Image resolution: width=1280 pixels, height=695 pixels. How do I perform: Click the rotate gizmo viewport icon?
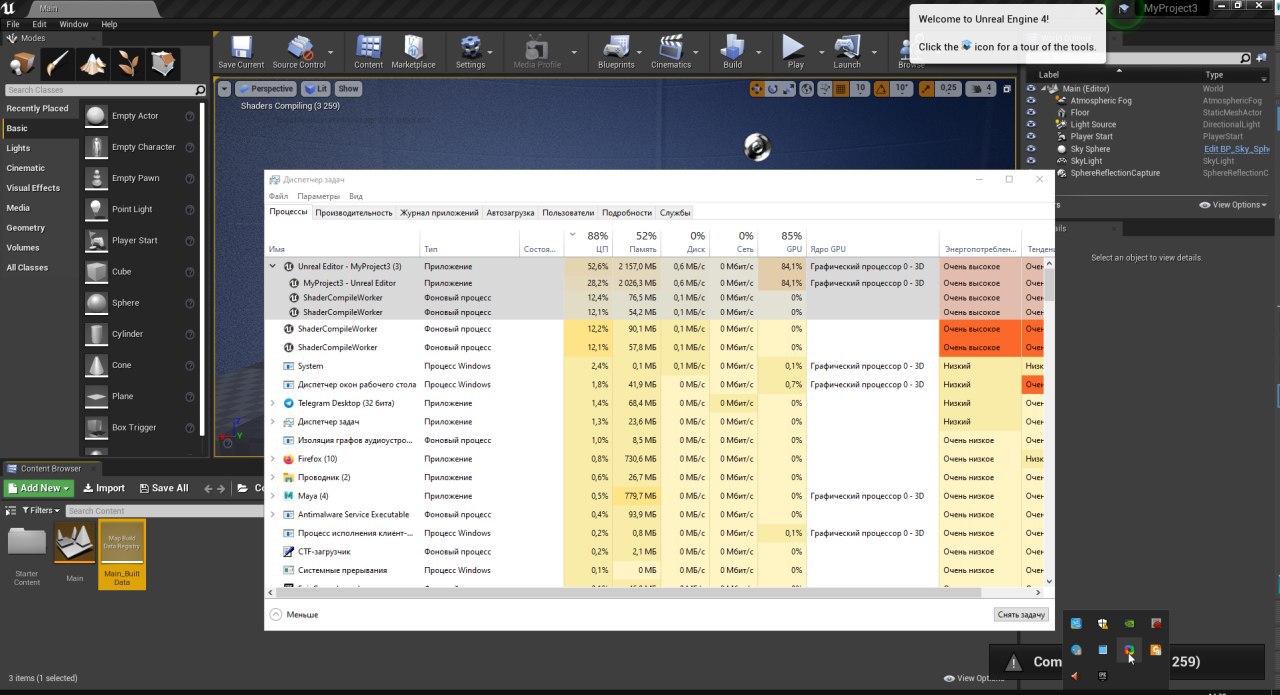(773, 89)
